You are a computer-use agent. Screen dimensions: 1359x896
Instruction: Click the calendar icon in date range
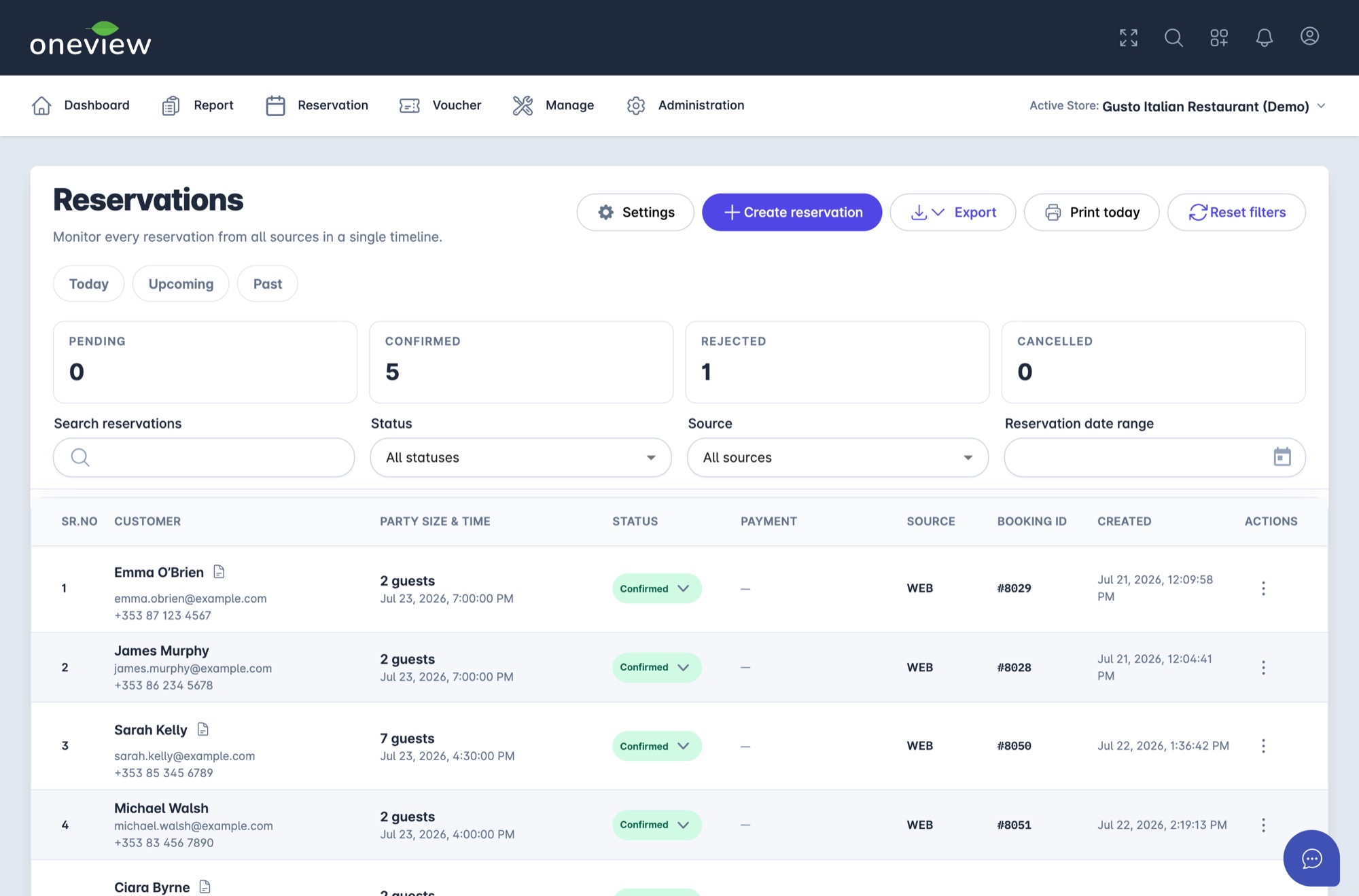pos(1282,456)
